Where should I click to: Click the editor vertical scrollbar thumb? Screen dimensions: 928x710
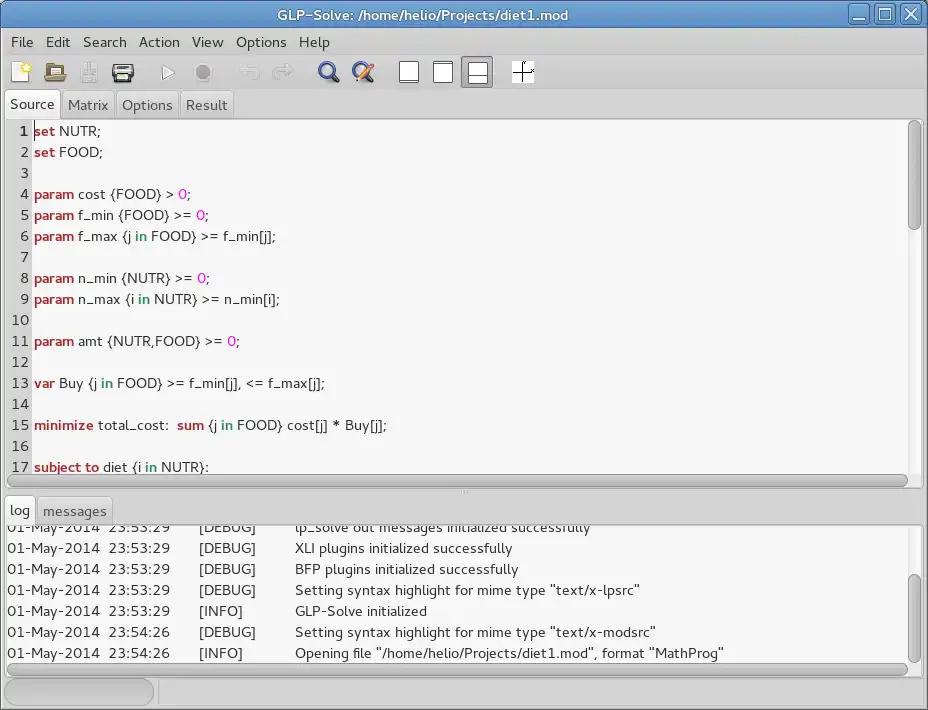(914, 175)
